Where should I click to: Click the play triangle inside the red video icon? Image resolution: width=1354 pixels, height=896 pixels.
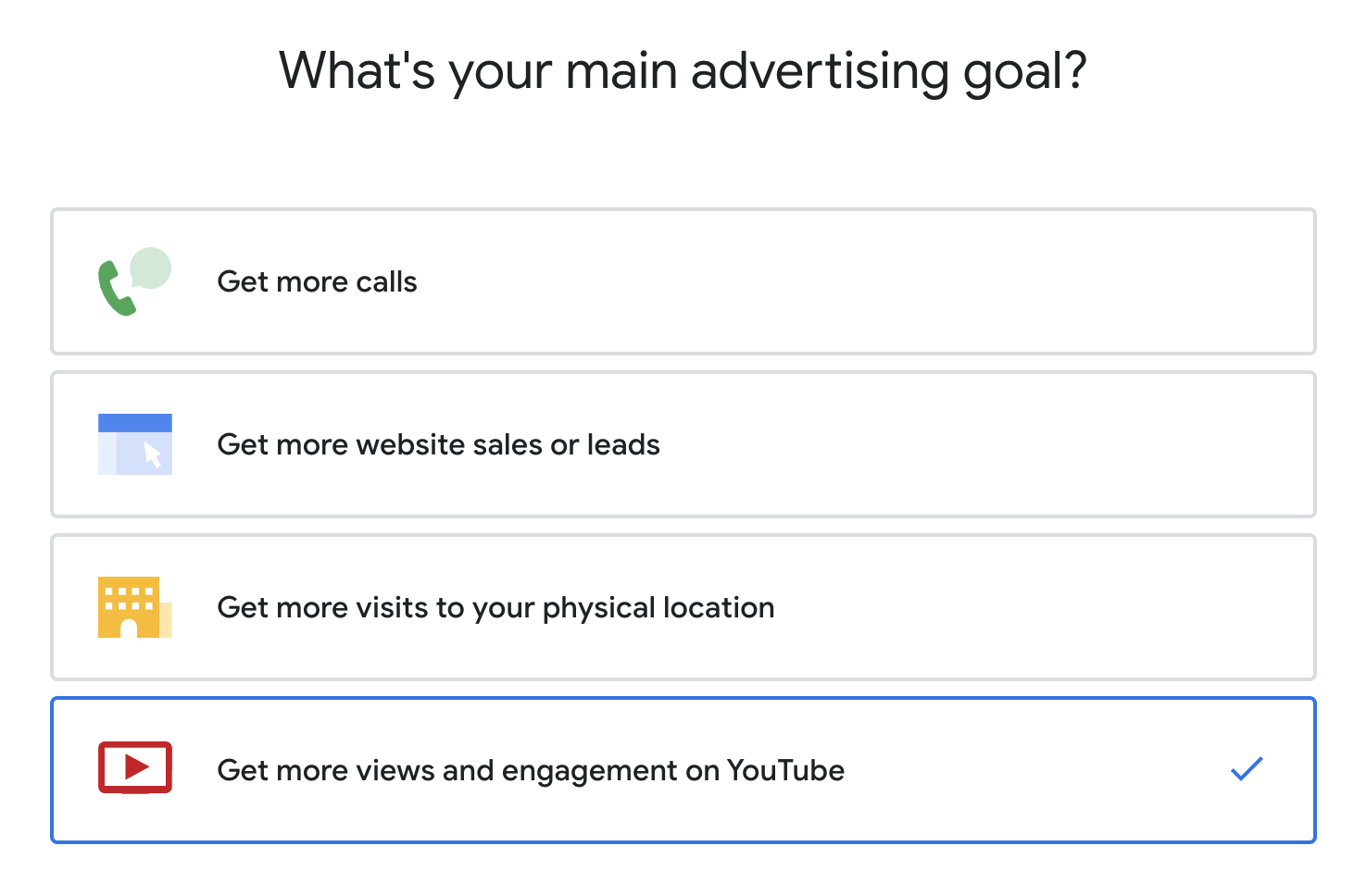click(x=136, y=766)
